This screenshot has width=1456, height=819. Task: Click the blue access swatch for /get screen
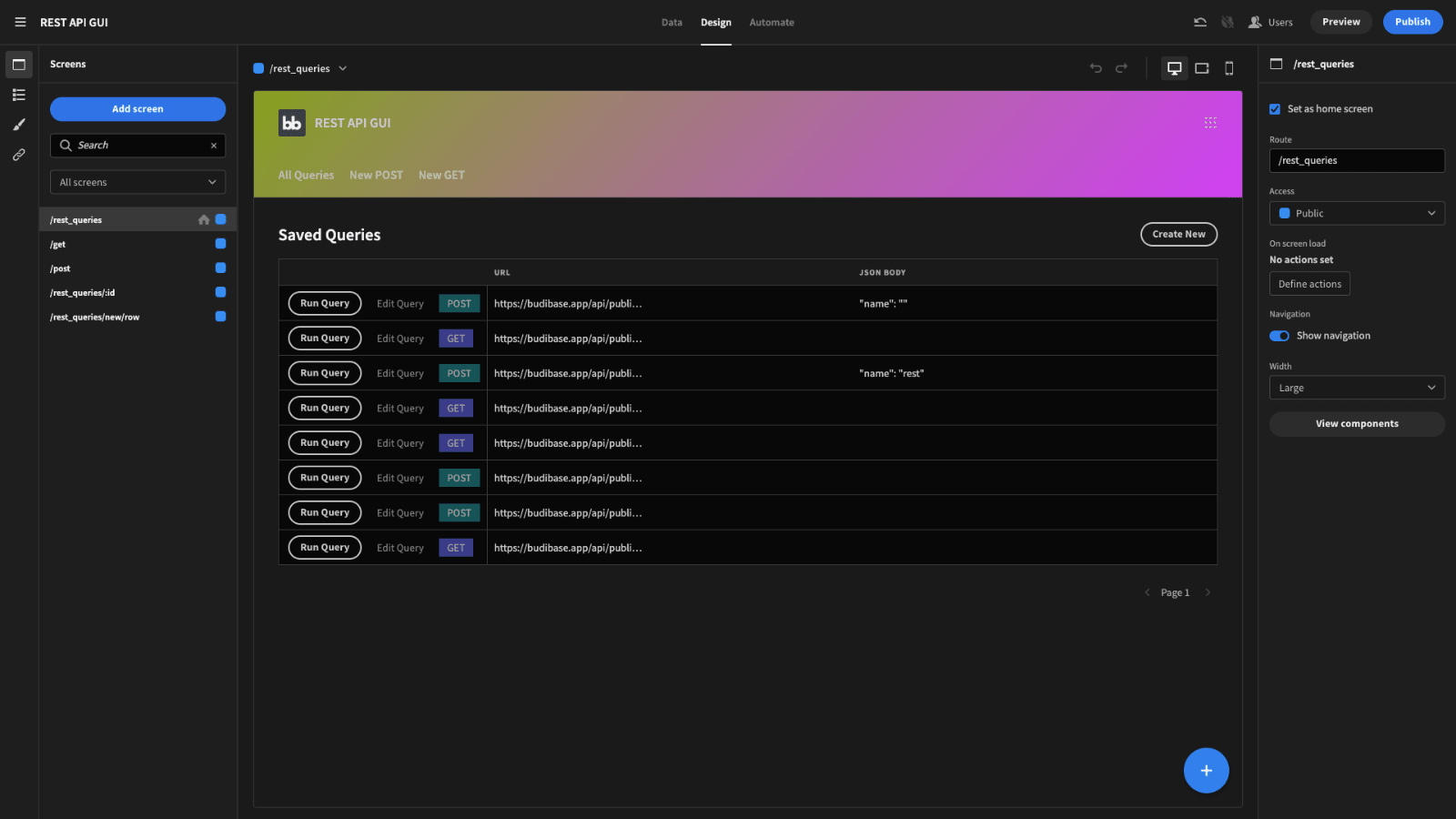coord(220,244)
